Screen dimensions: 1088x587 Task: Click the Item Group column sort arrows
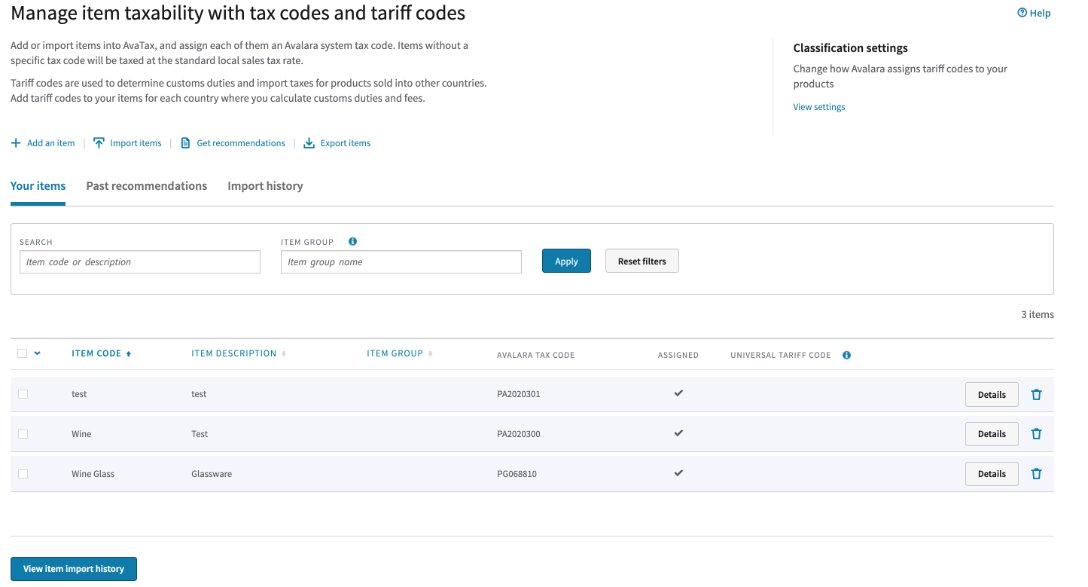tap(430, 354)
